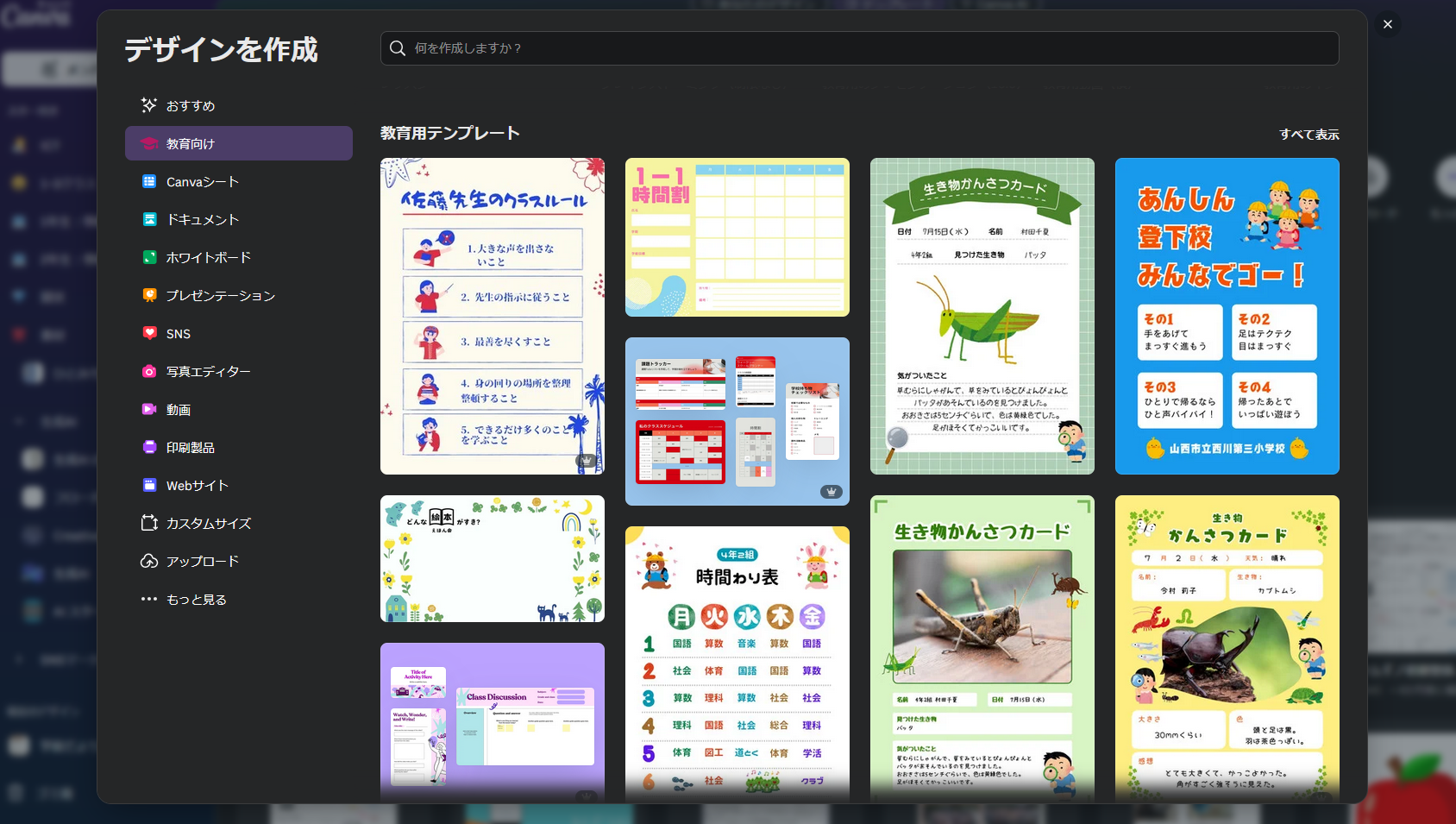1456x824 pixels.
Task: Open the blue tracker collection template
Action: coord(737,421)
